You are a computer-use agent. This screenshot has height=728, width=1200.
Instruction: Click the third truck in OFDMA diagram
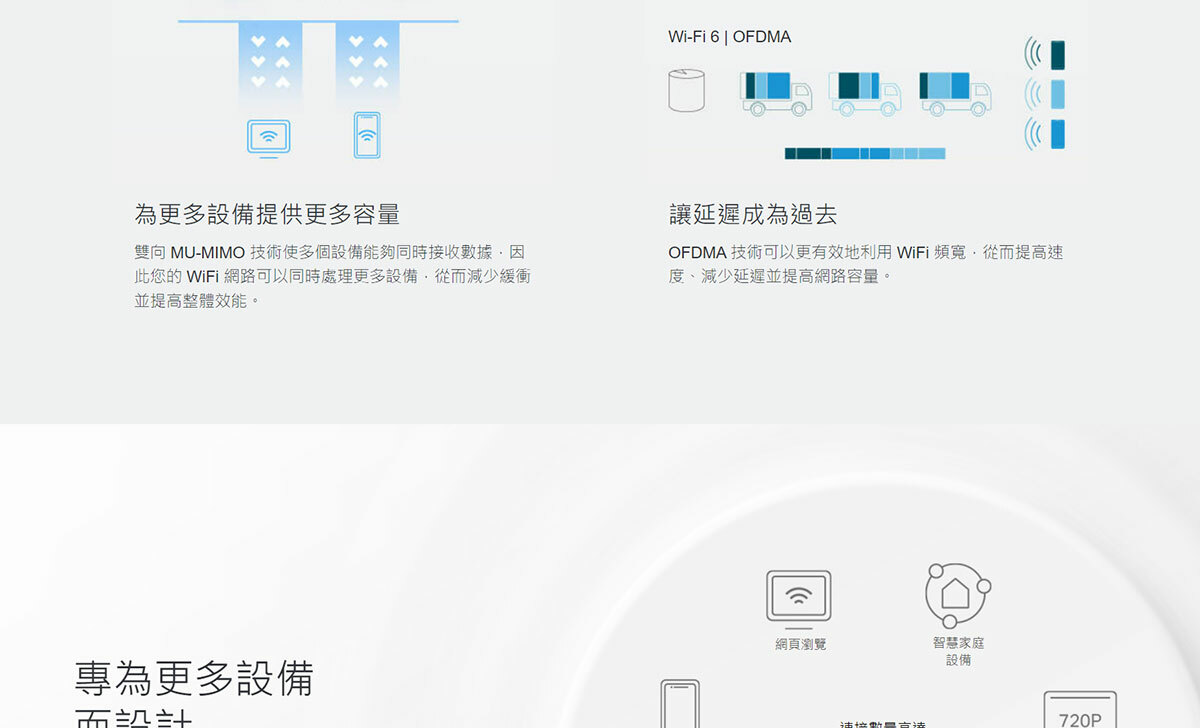[954, 92]
